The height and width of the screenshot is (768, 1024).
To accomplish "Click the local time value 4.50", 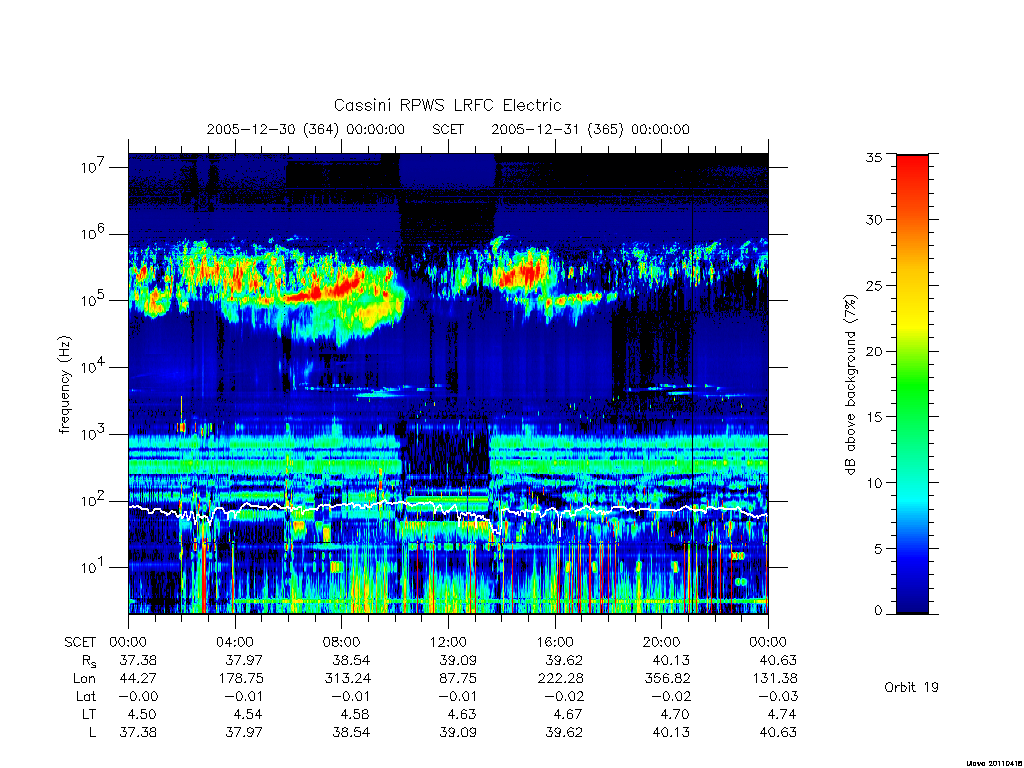I will pyautogui.click(x=142, y=714).
